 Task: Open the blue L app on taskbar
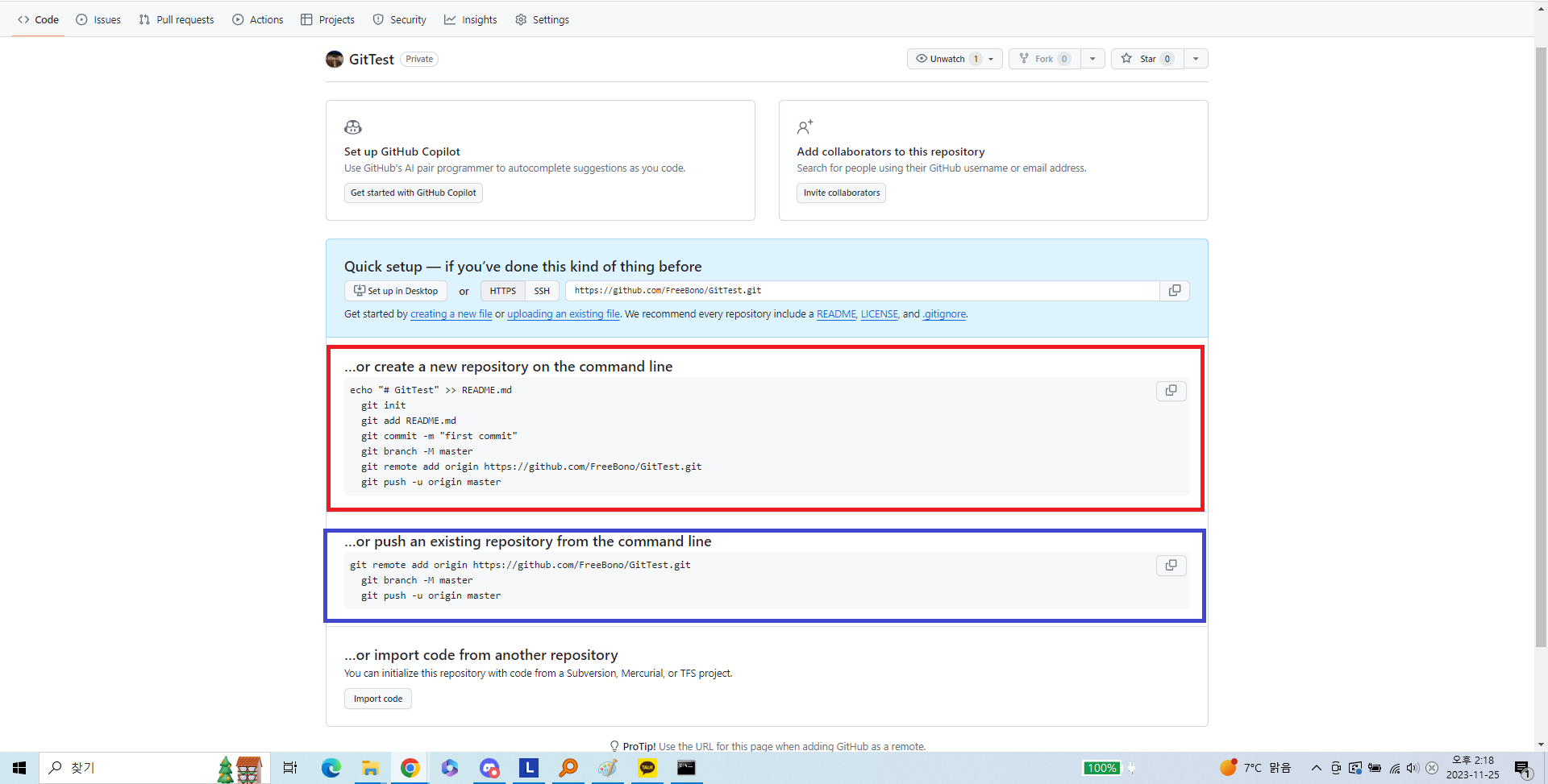pyautogui.click(x=528, y=768)
